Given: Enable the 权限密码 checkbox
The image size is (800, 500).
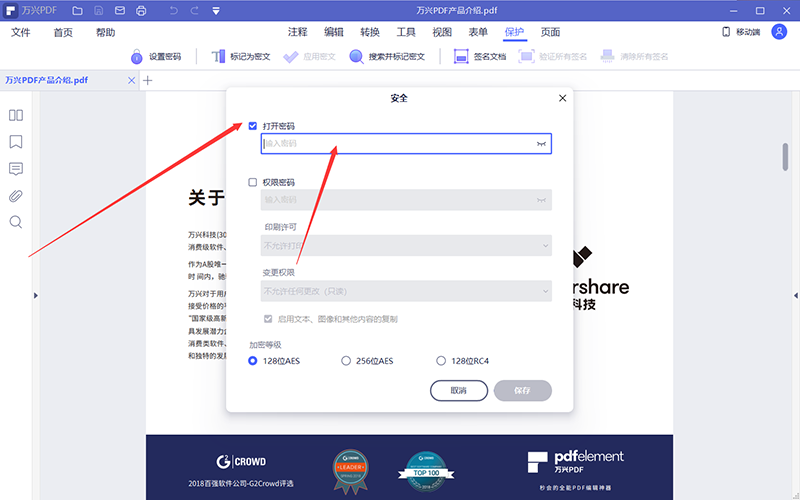Looking at the screenshot, I should tap(253, 182).
